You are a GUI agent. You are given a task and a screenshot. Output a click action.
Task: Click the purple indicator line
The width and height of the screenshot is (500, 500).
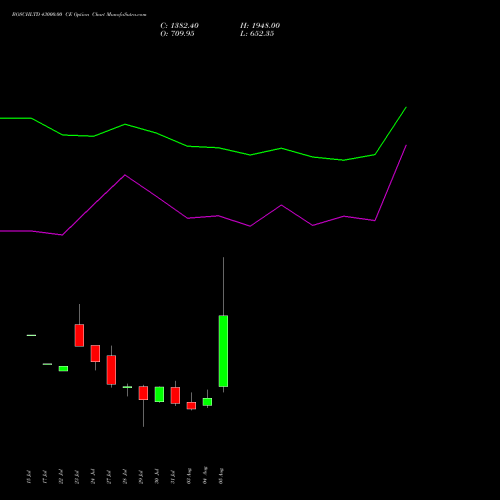click(x=203, y=217)
